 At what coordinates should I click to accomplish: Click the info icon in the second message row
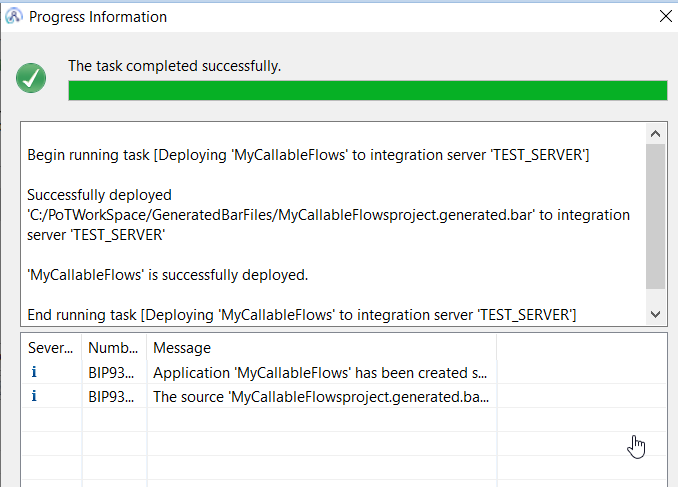[35, 396]
